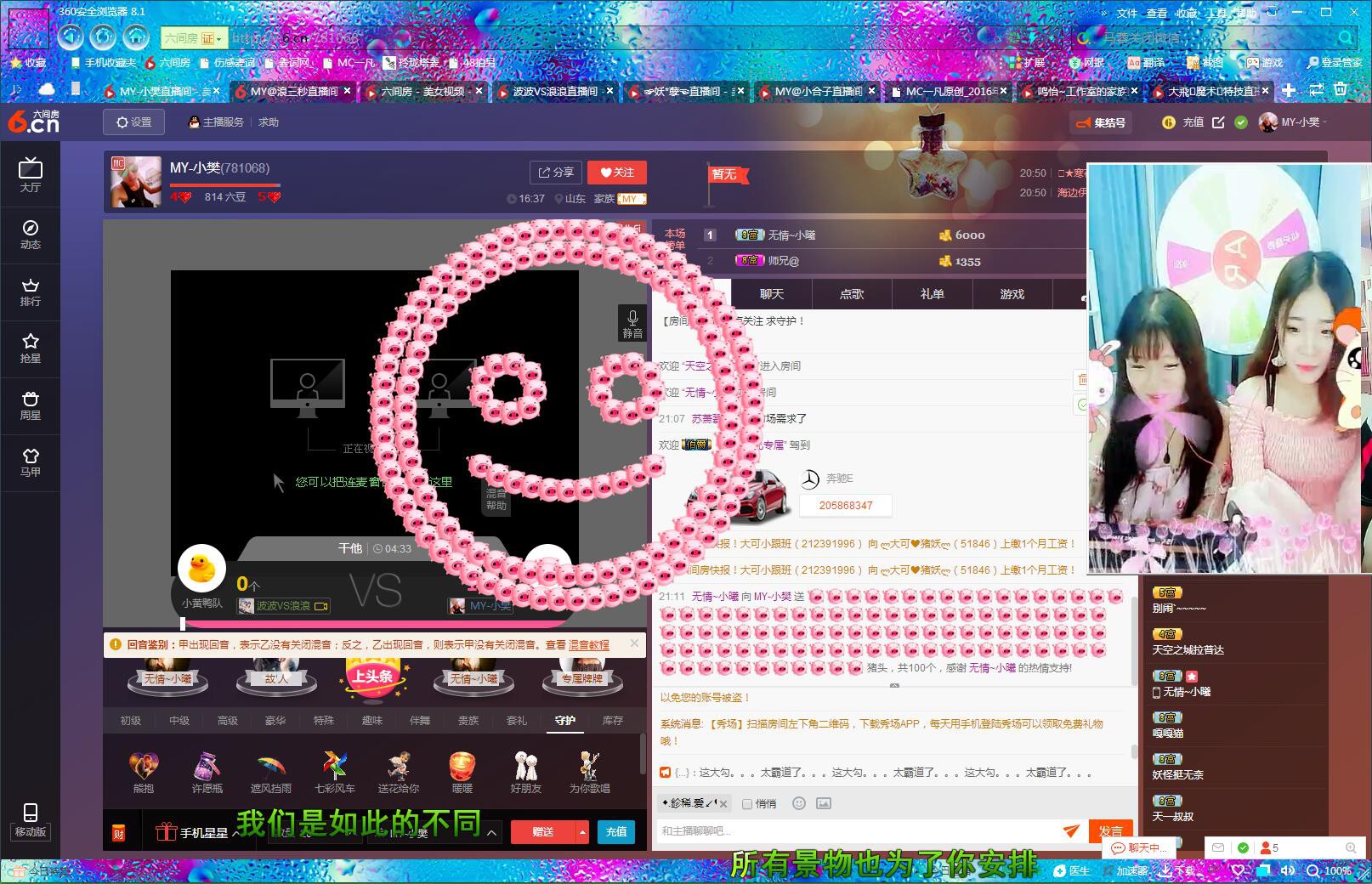The image size is (1372, 884).
Task: Open 抢星 in the sidebar
Action: [x=31, y=348]
